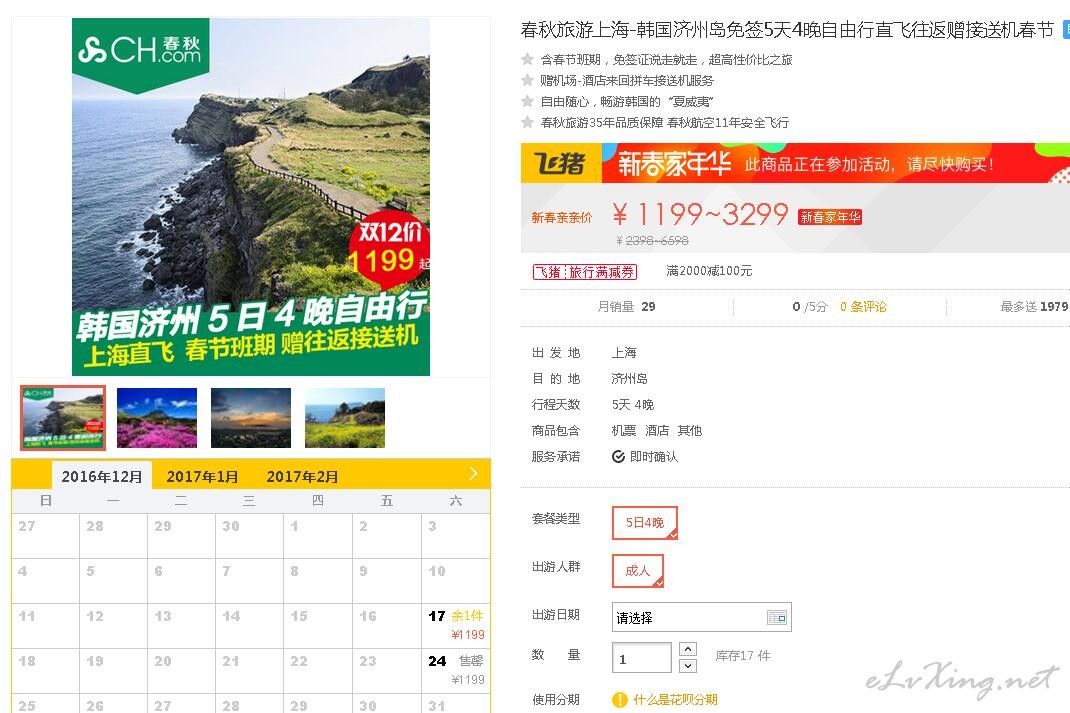1070x713 pixels.
Task: Select the 5日4晚 package option
Action: click(645, 523)
